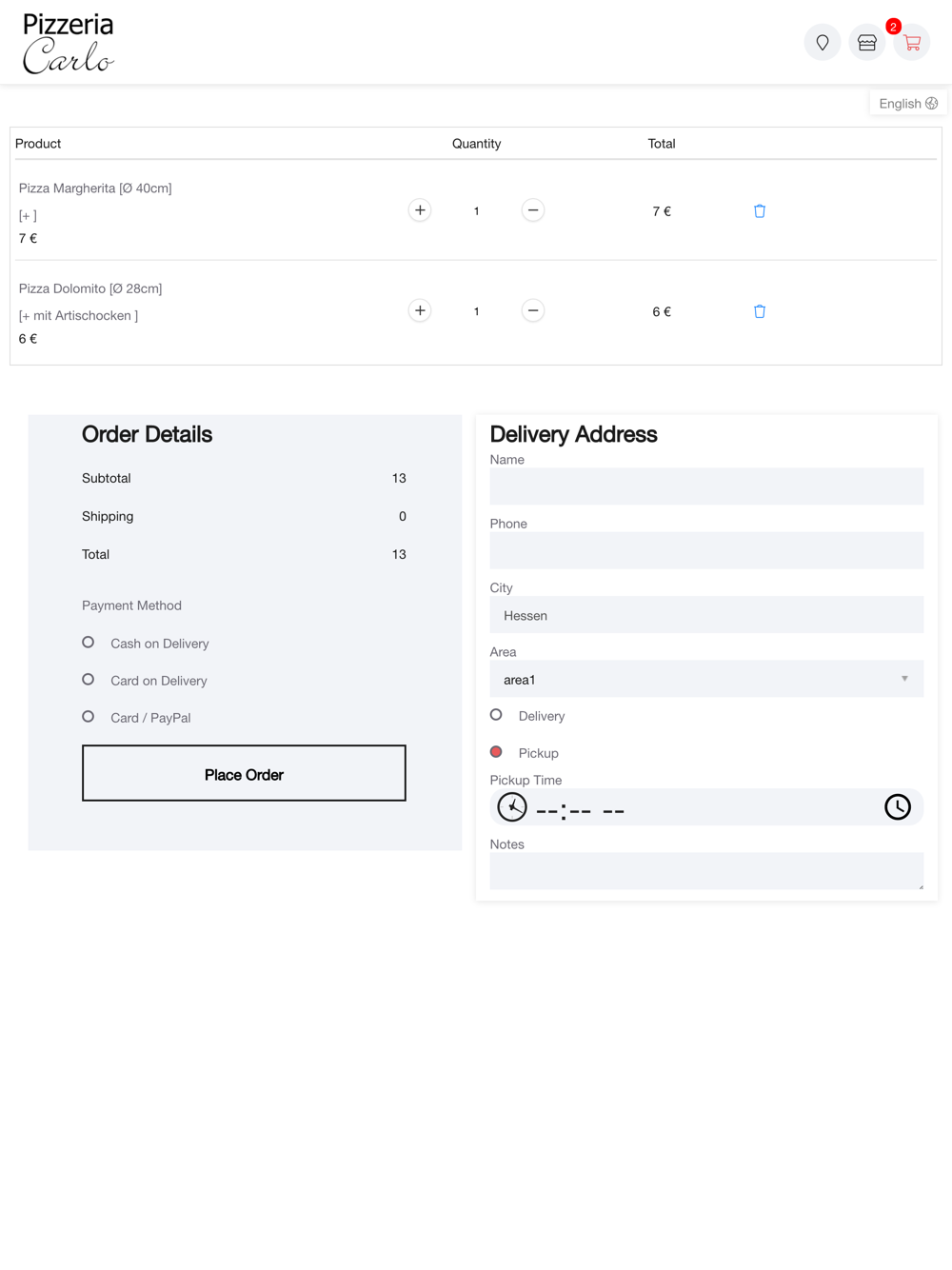Click the Total column header
This screenshot has width=952, height=1270.
coord(662,144)
